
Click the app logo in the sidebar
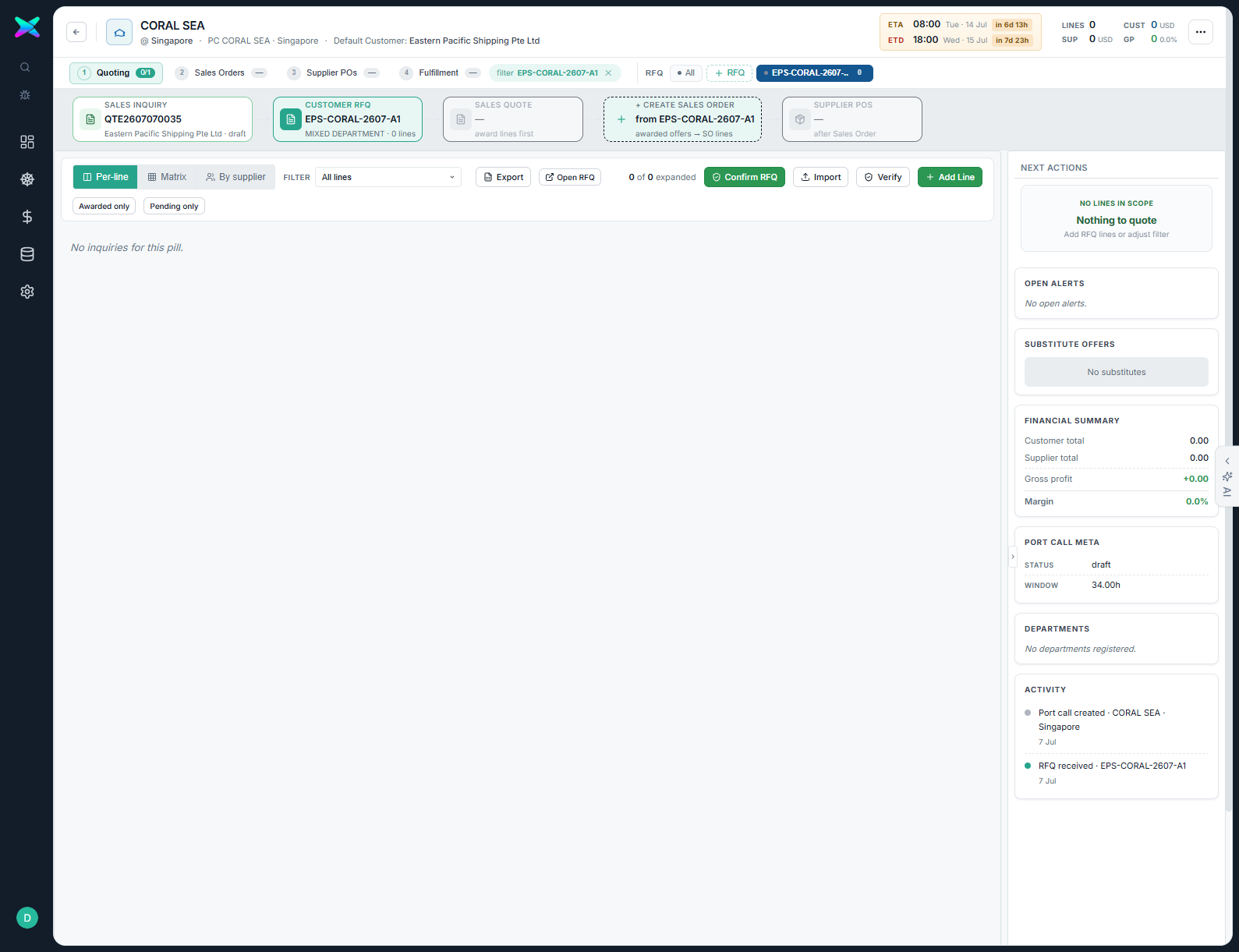pos(27,27)
